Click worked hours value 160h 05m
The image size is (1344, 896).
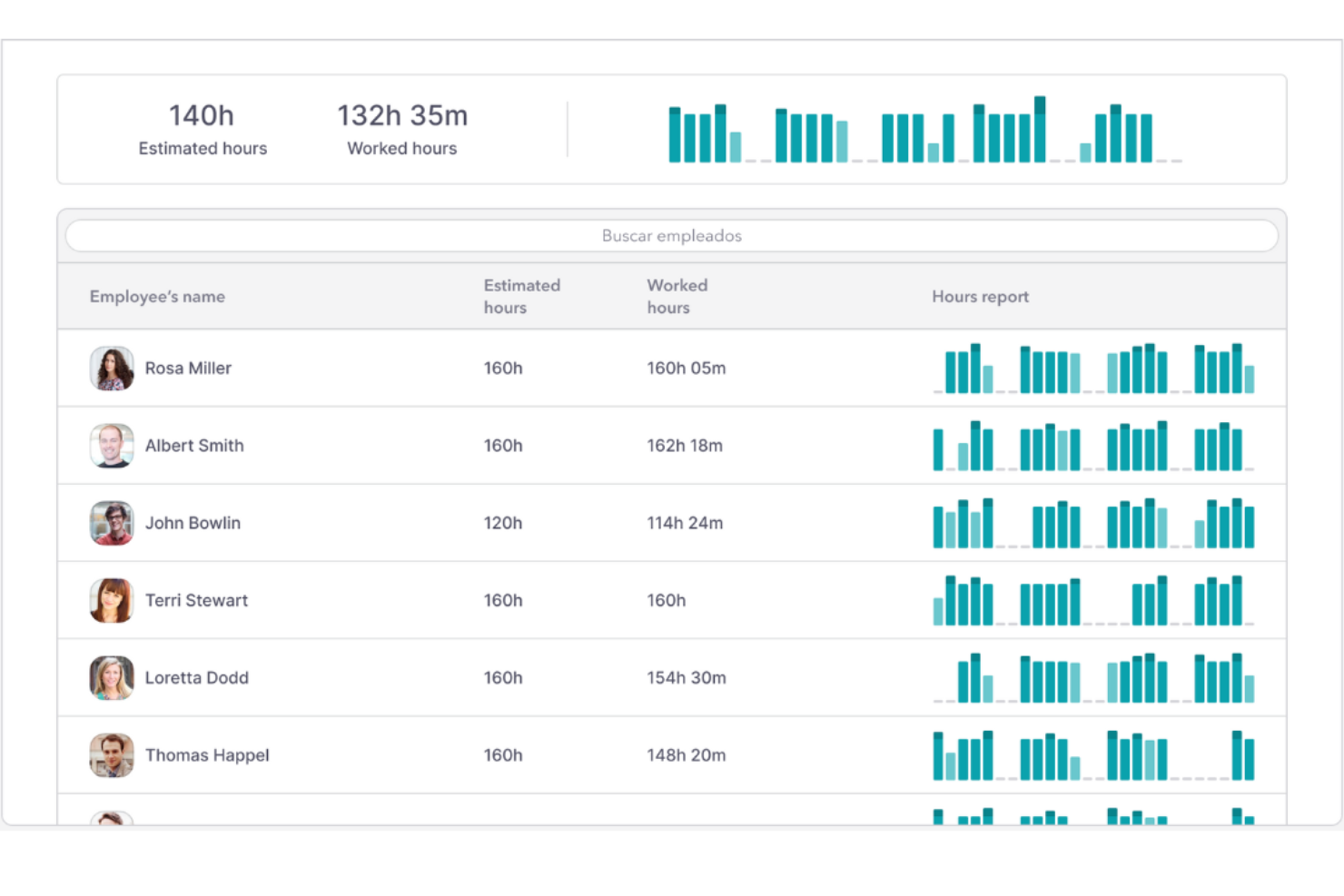pyautogui.click(x=687, y=369)
